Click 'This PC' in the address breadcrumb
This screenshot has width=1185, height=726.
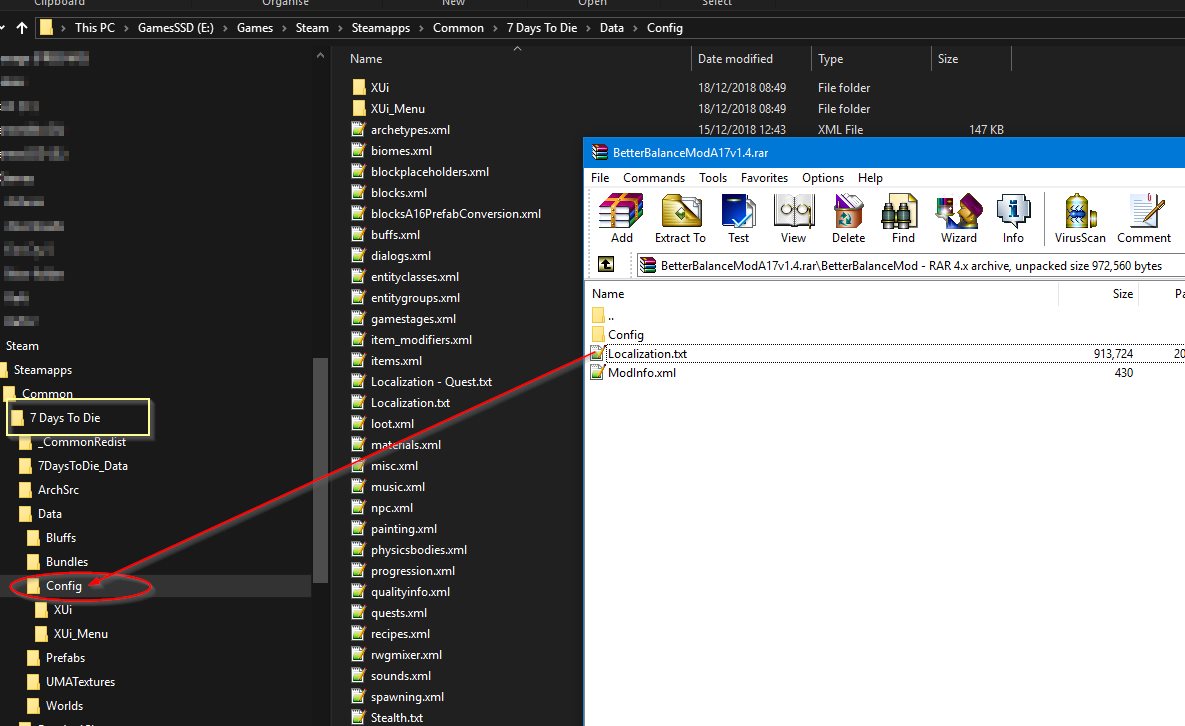click(x=94, y=28)
